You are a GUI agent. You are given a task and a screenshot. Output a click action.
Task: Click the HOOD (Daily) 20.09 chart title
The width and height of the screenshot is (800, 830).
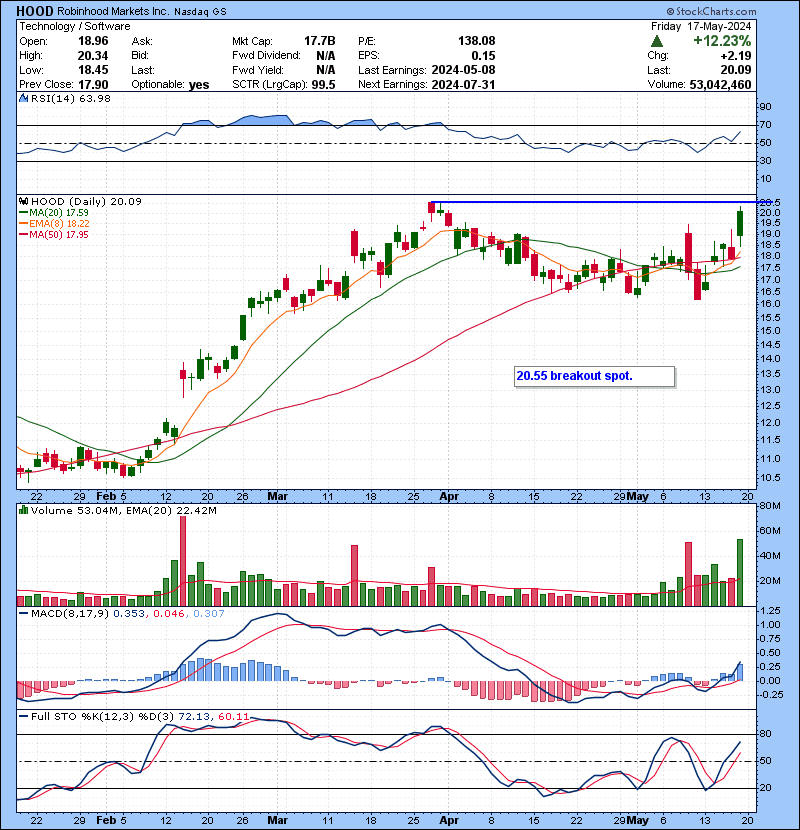click(86, 201)
